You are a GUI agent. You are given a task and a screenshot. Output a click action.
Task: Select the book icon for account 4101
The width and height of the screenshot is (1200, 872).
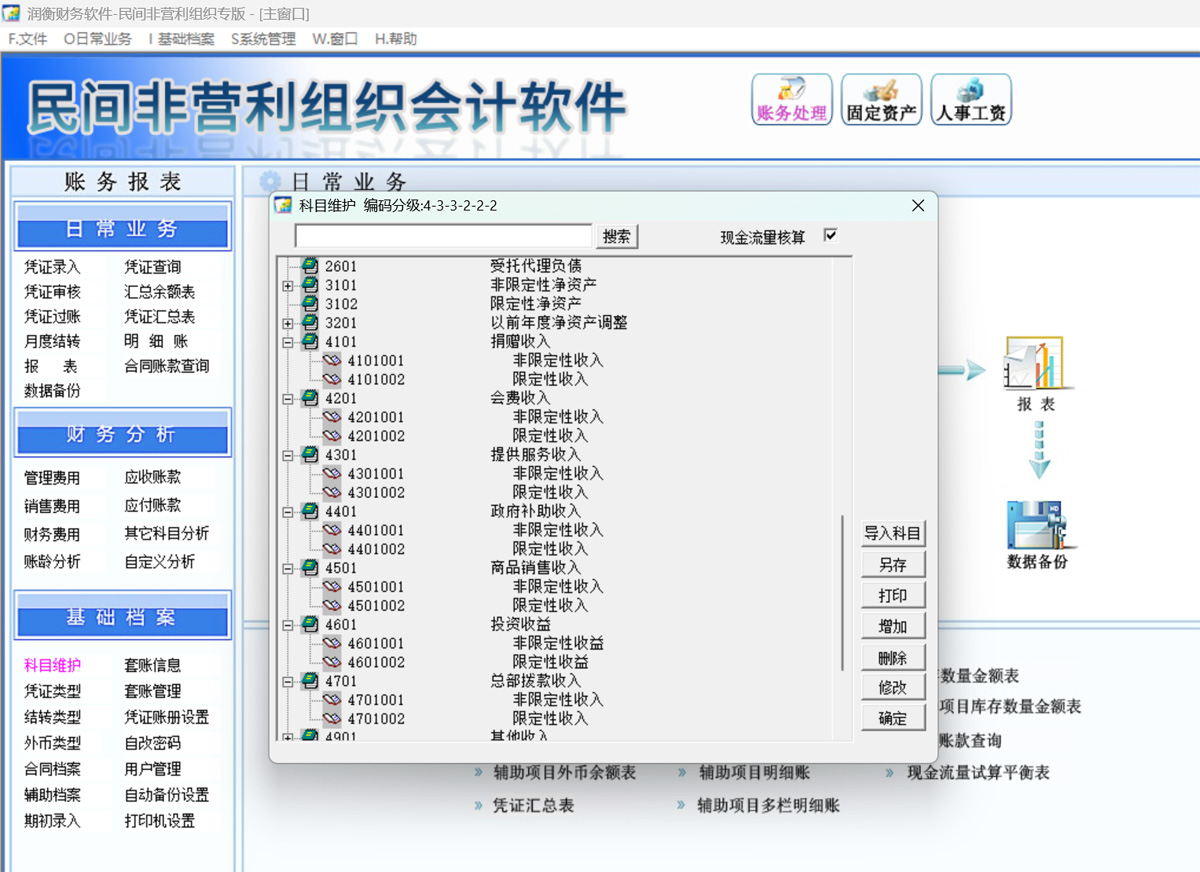click(310, 342)
